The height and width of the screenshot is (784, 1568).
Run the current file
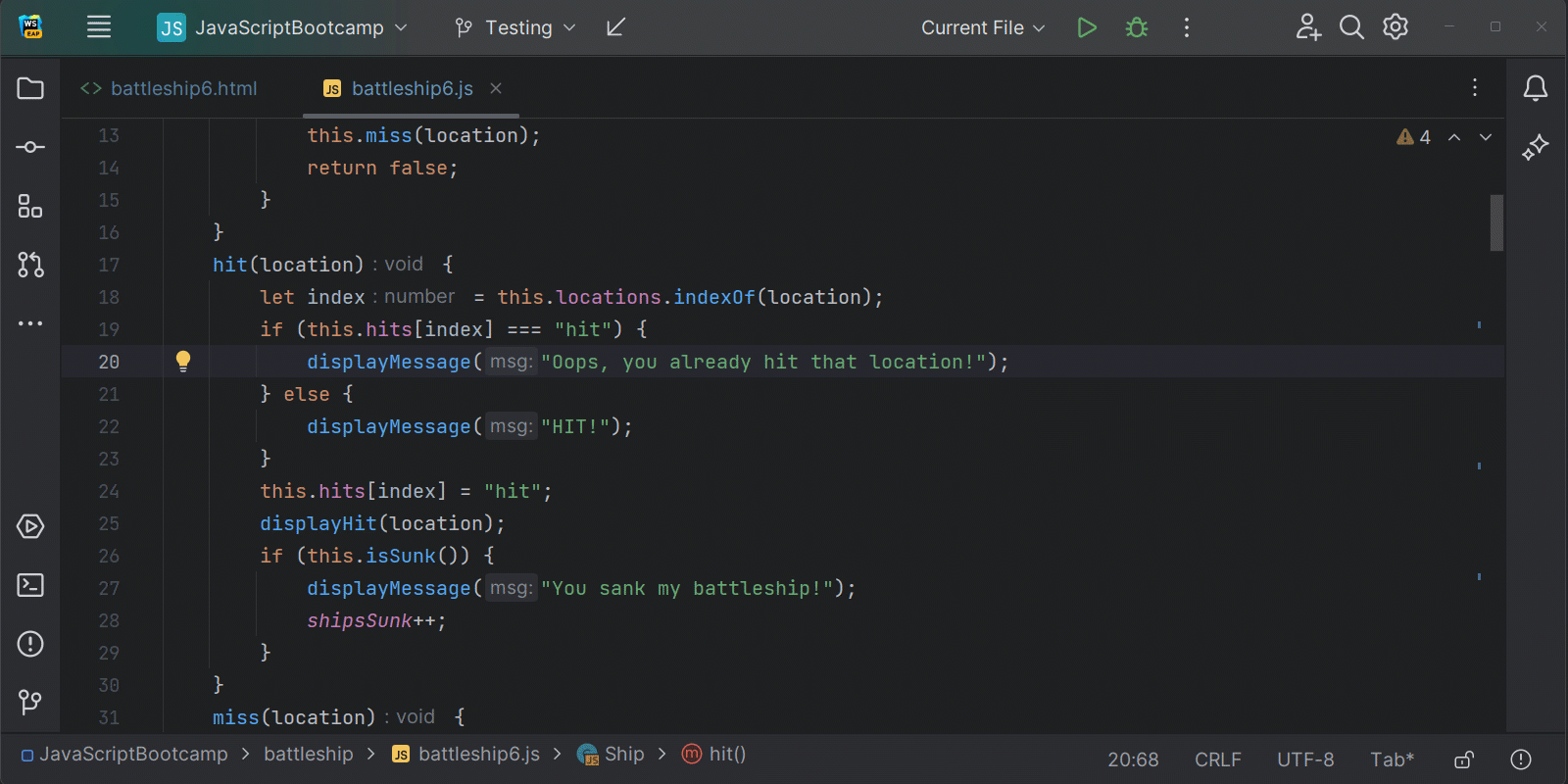tap(1086, 27)
